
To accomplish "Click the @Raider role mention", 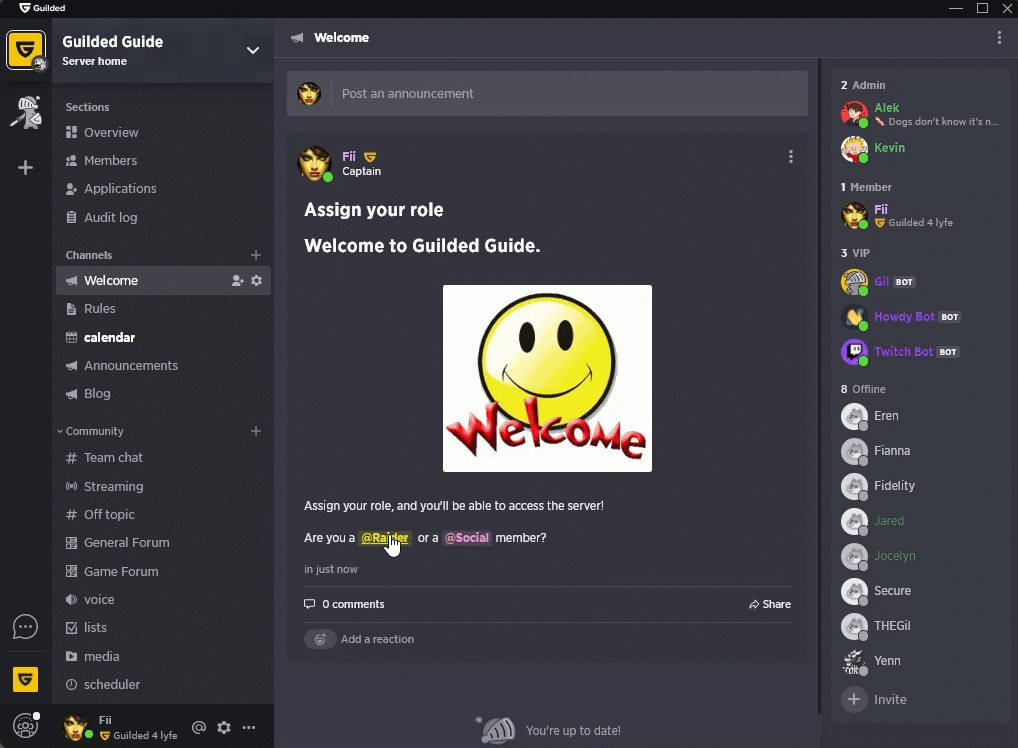I will tap(384, 538).
